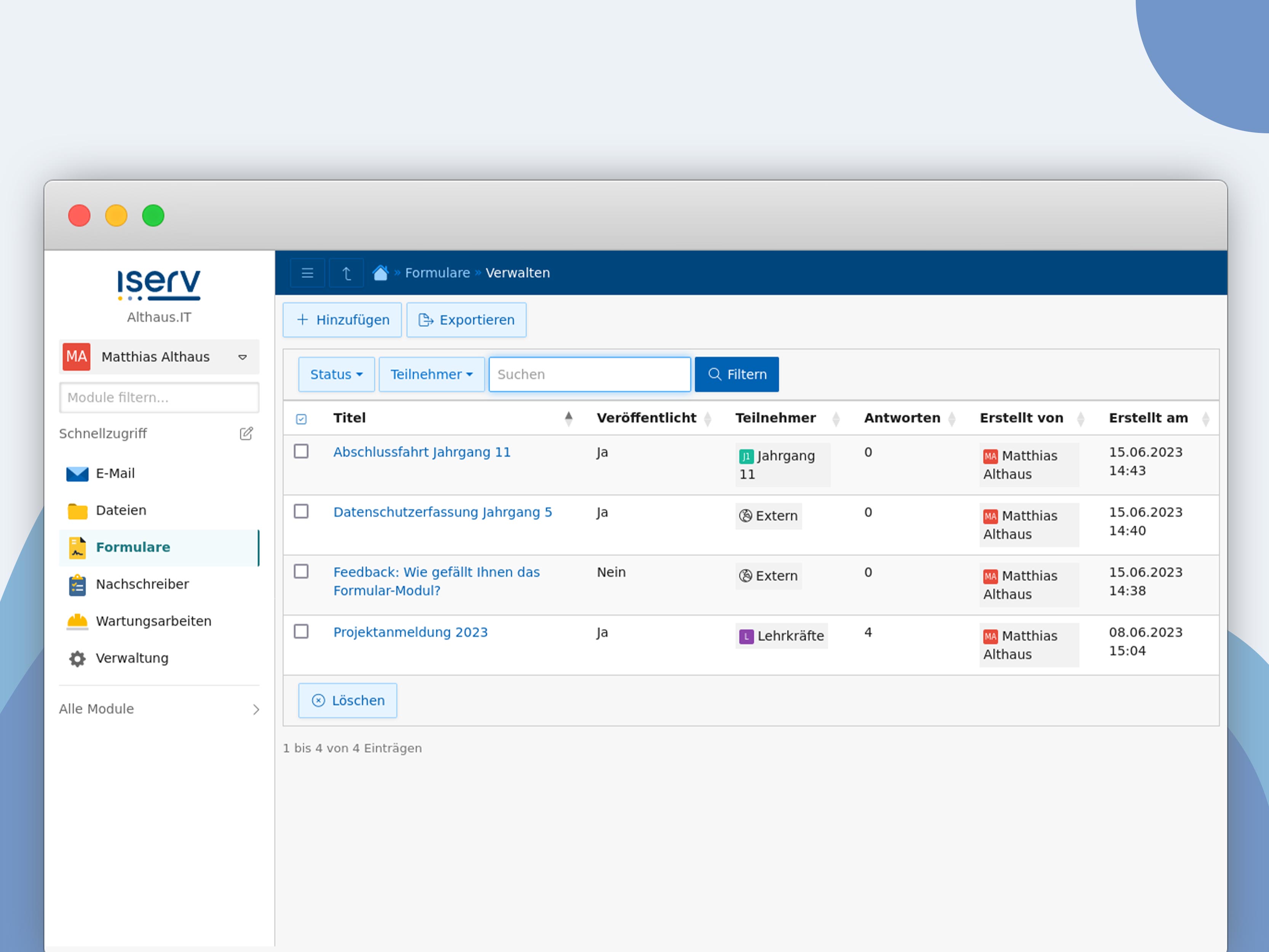Expand Alle Module list
This screenshot has width=1269, height=952.
click(159, 709)
